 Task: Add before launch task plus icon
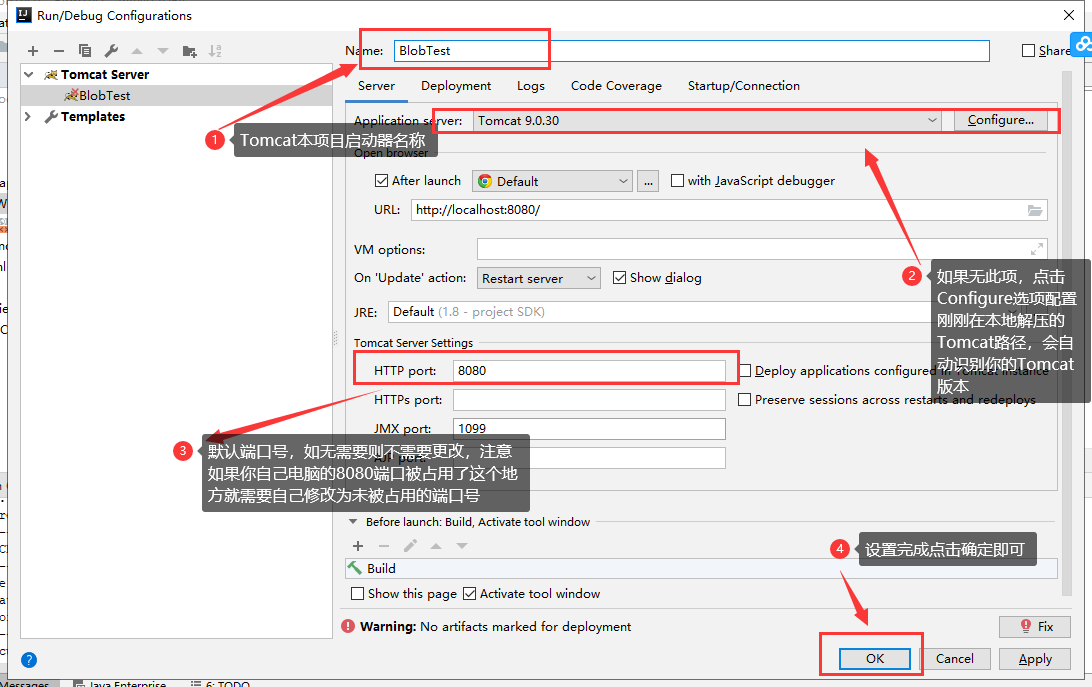358,546
